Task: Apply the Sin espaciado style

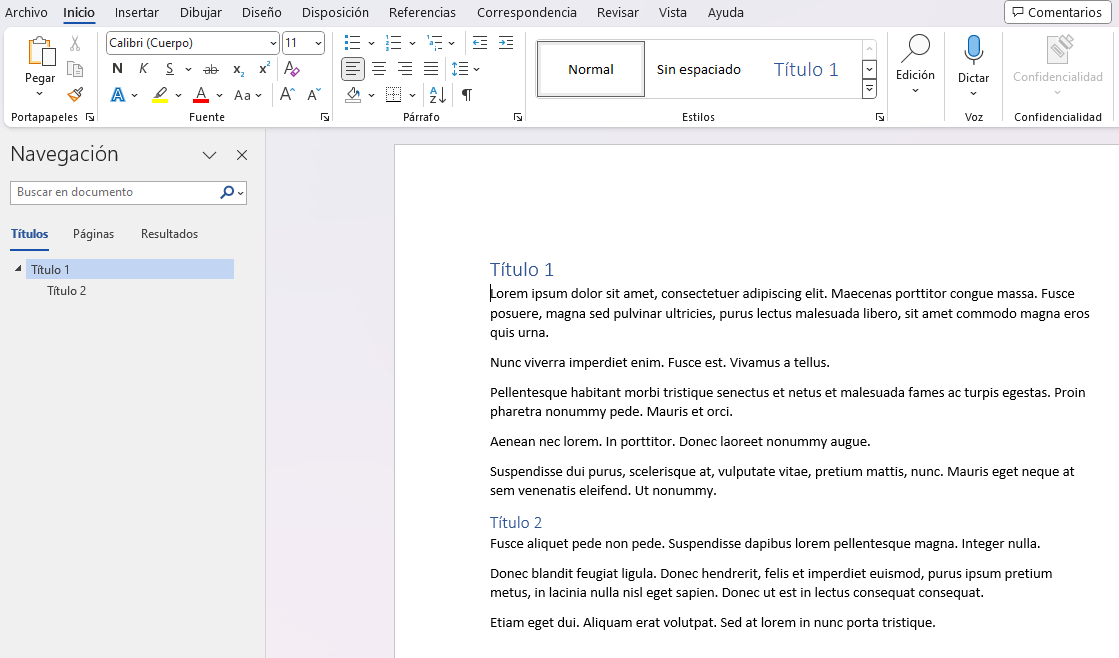Action: (x=698, y=69)
